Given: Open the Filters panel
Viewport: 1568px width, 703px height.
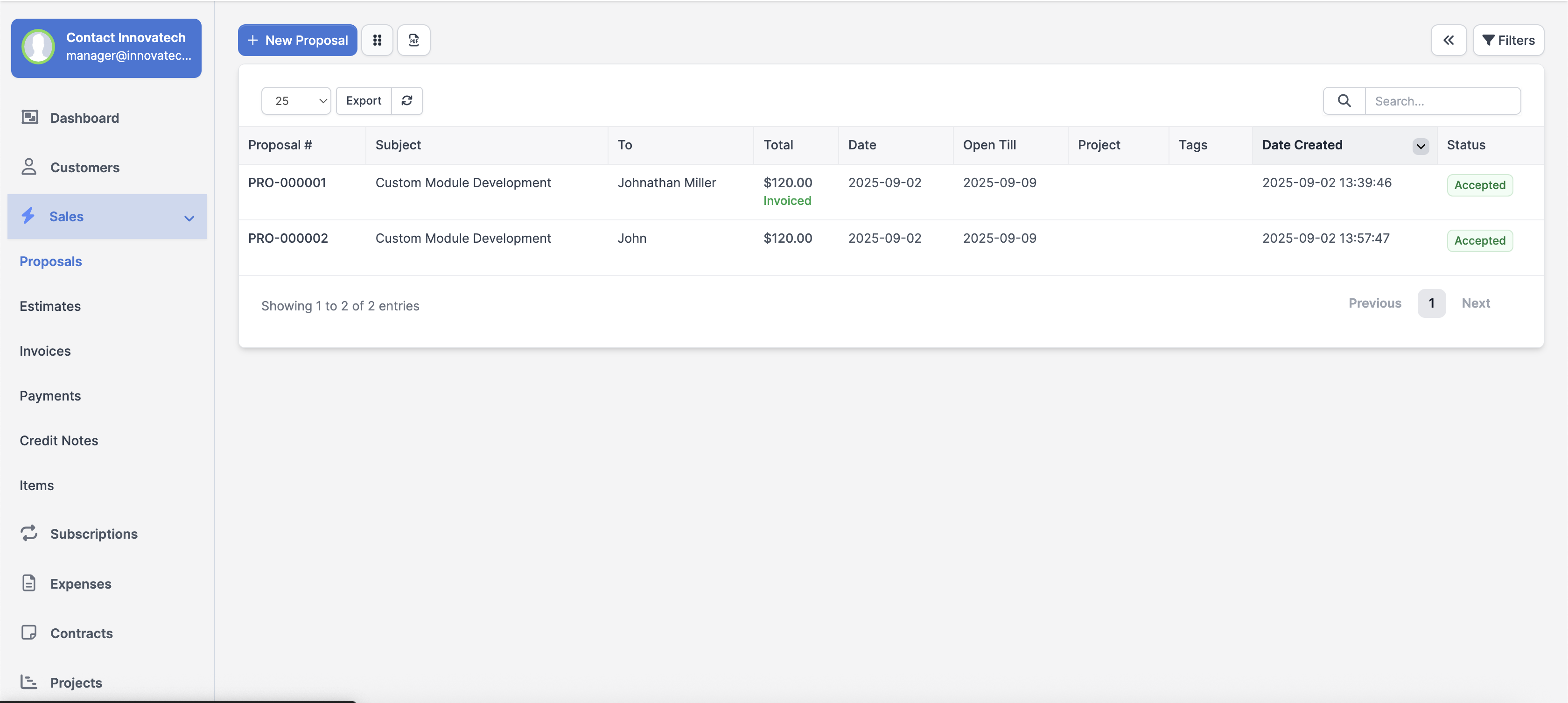Looking at the screenshot, I should (1508, 40).
